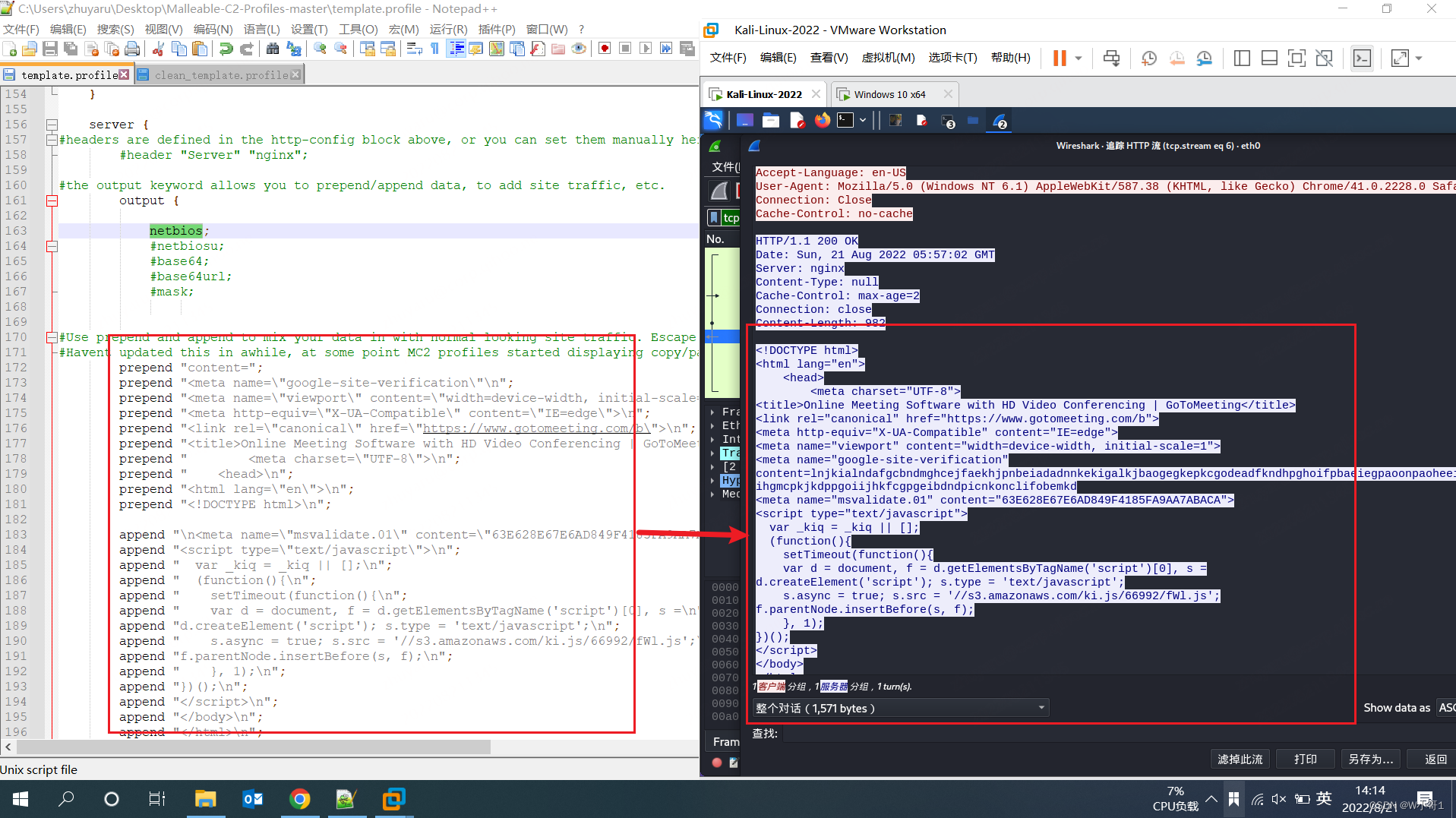Image resolution: width=1456 pixels, height=818 pixels.
Task: Open the Kali terminal launcher dropdown arrow
Action: point(863,120)
